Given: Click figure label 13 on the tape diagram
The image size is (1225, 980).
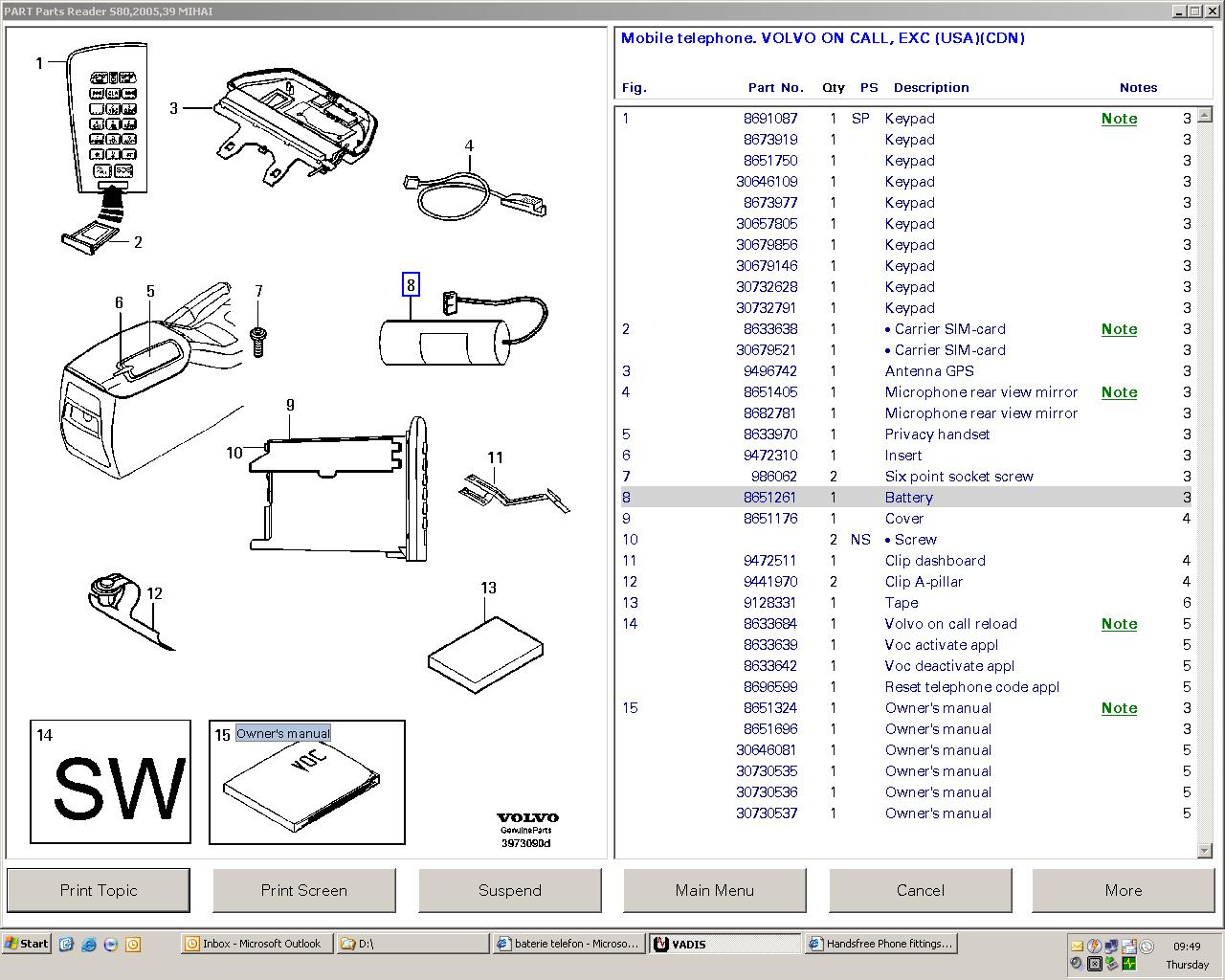Looking at the screenshot, I should 488,588.
